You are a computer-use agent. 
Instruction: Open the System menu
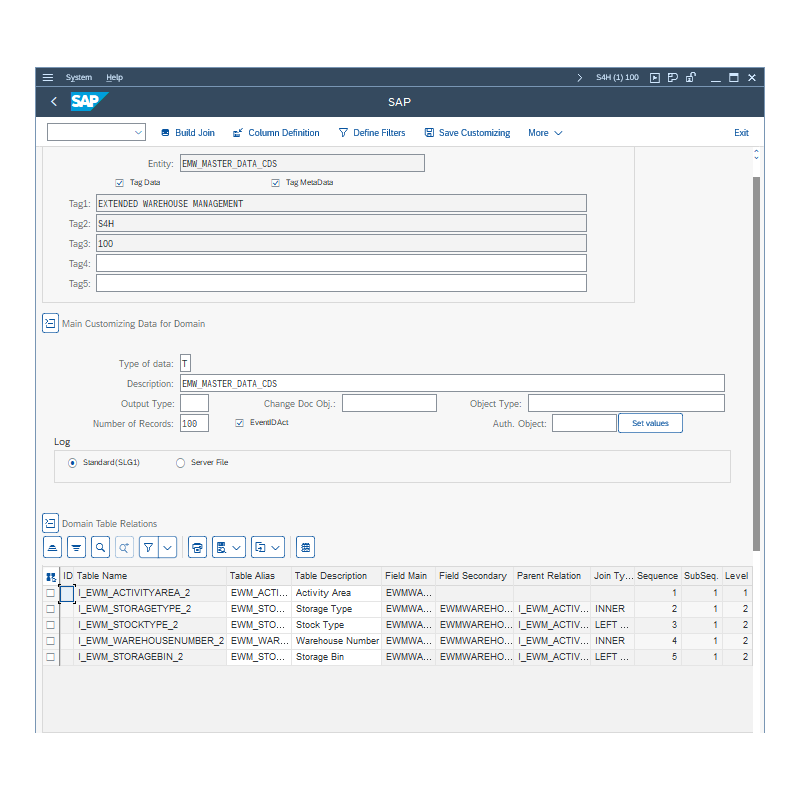79,77
